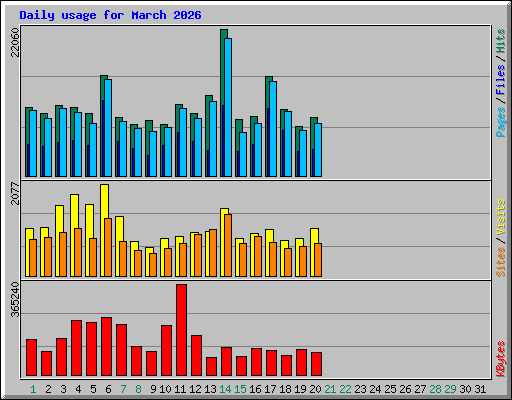The height and width of the screenshot is (400, 512).
Task: Select day 20 on the date axis
Action: [x=315, y=389]
